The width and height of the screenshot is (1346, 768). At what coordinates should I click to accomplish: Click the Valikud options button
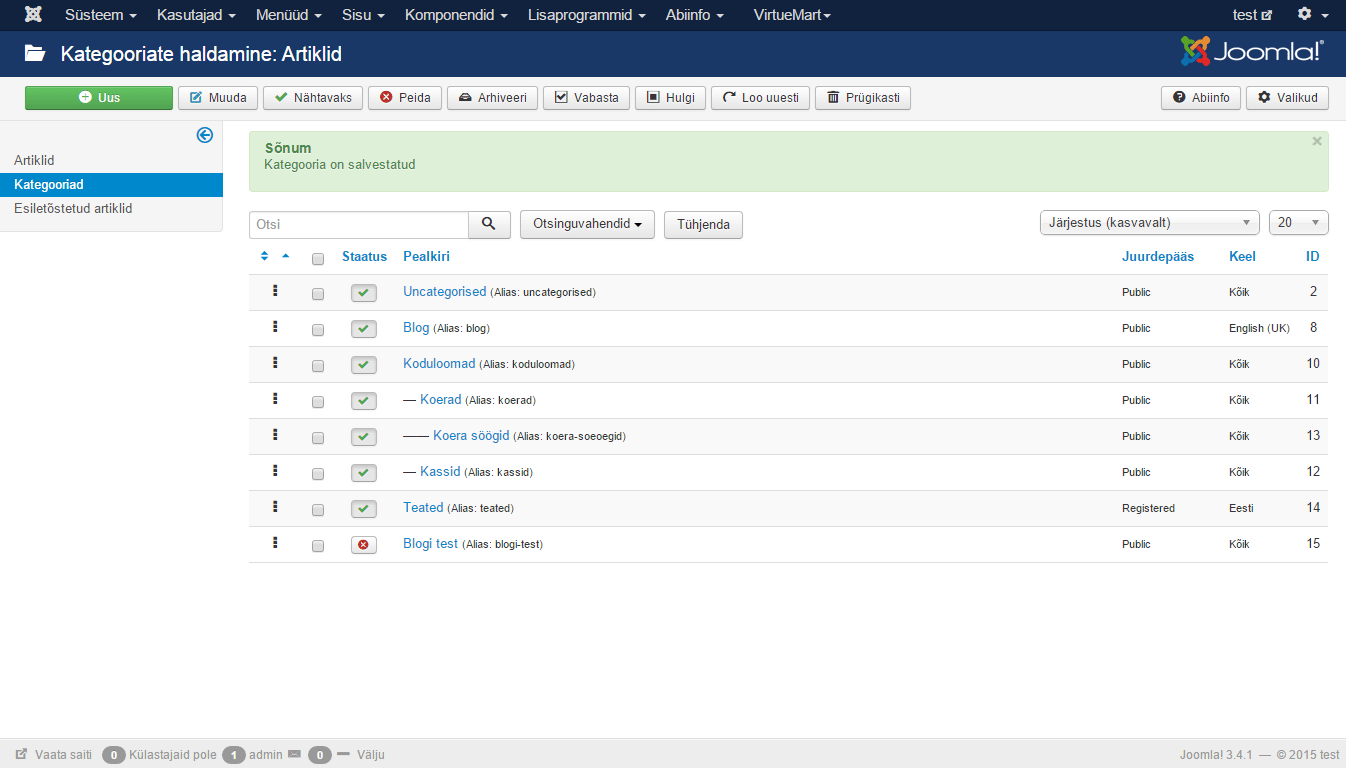1287,98
